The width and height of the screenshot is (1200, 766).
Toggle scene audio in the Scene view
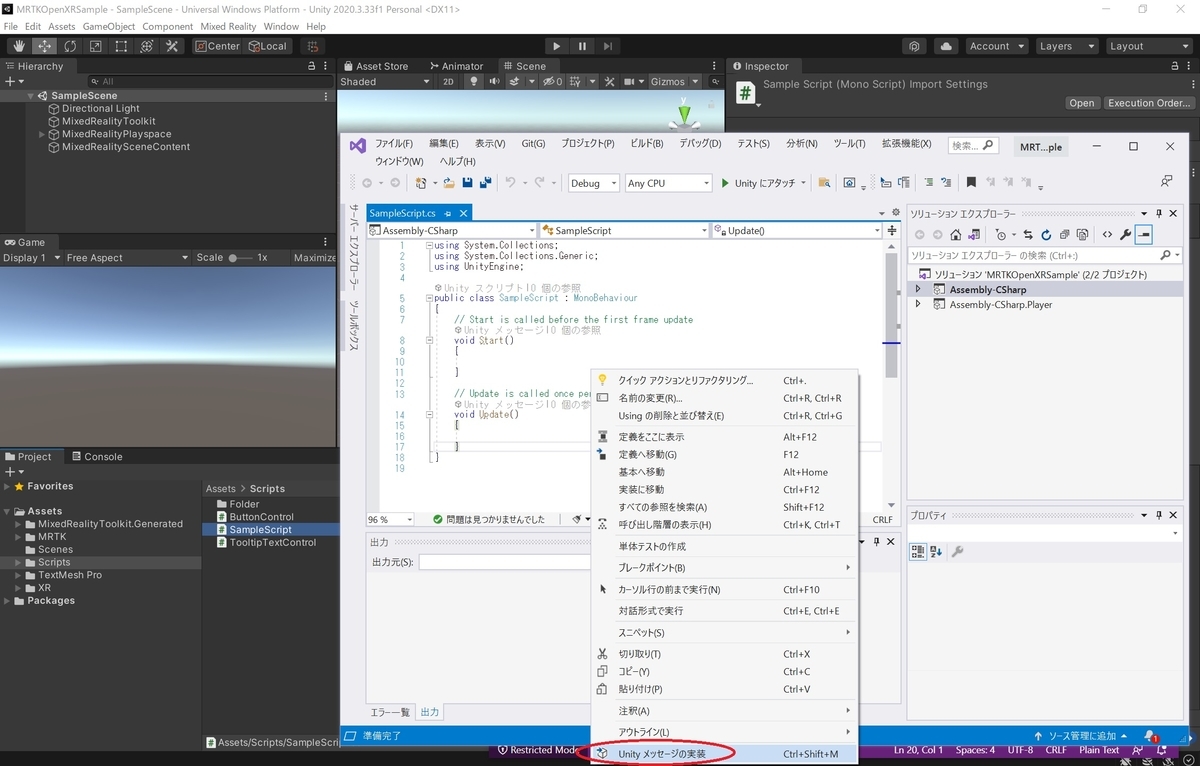pyautogui.click(x=494, y=82)
